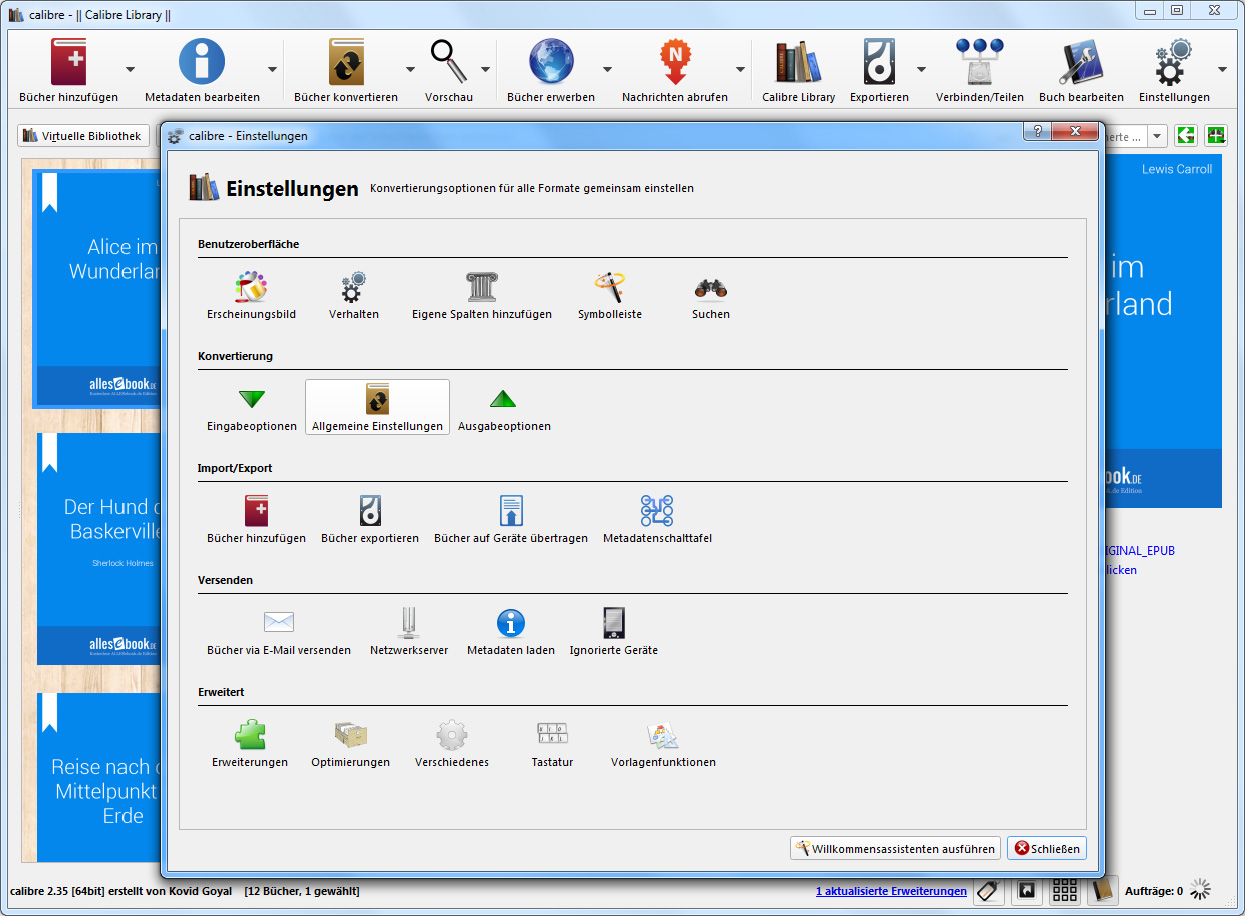Open the Suchen preferences with binoculars
Viewport: 1245px width, 916px height.
711,296
